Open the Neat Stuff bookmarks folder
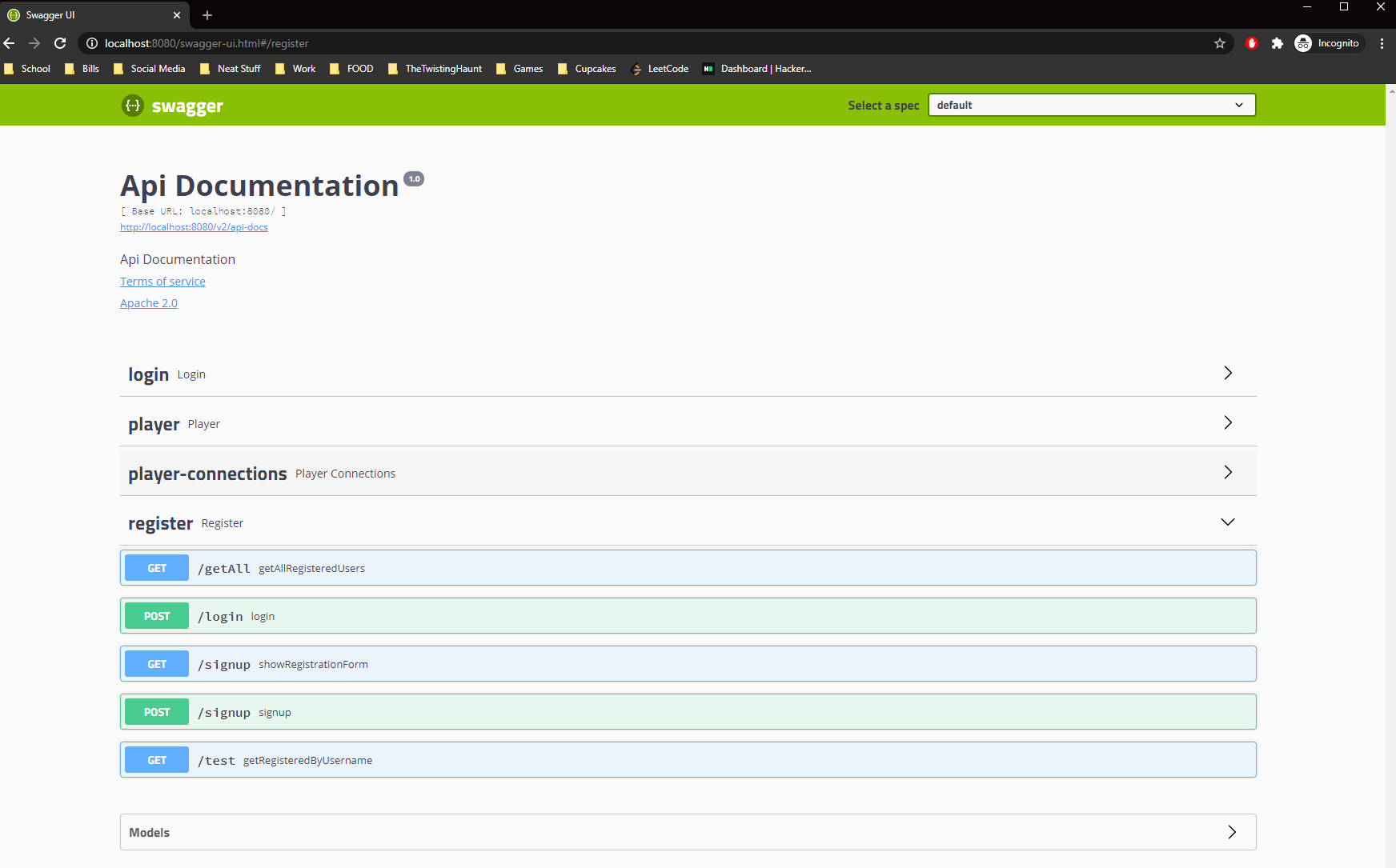Screen dimensions: 1396x868 click(231, 69)
